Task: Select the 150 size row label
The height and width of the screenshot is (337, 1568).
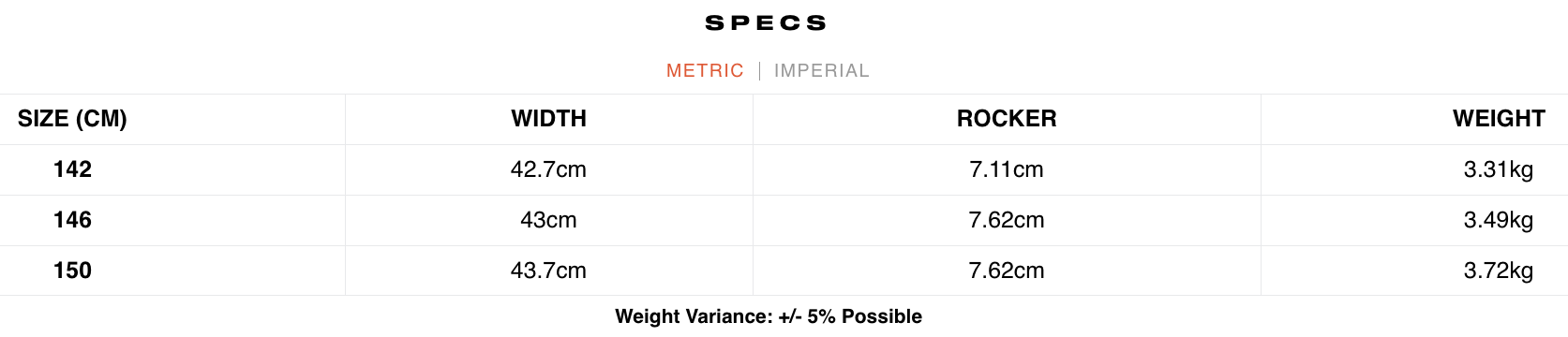Action: (72, 271)
